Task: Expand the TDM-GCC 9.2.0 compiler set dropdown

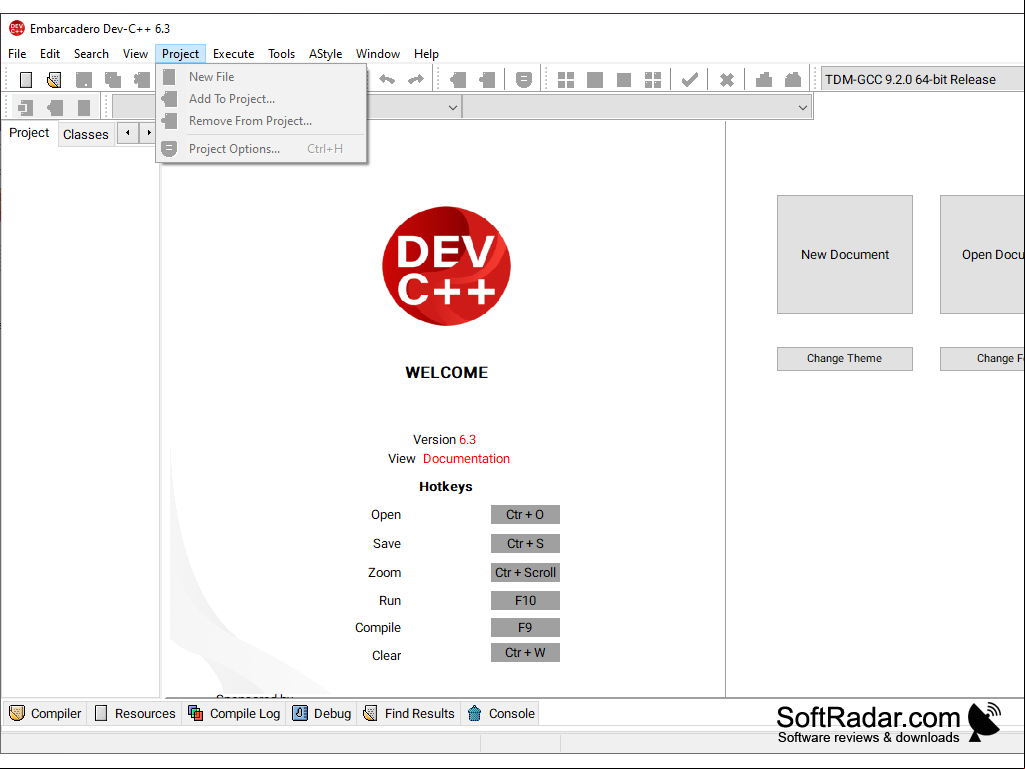Action: (x=922, y=80)
